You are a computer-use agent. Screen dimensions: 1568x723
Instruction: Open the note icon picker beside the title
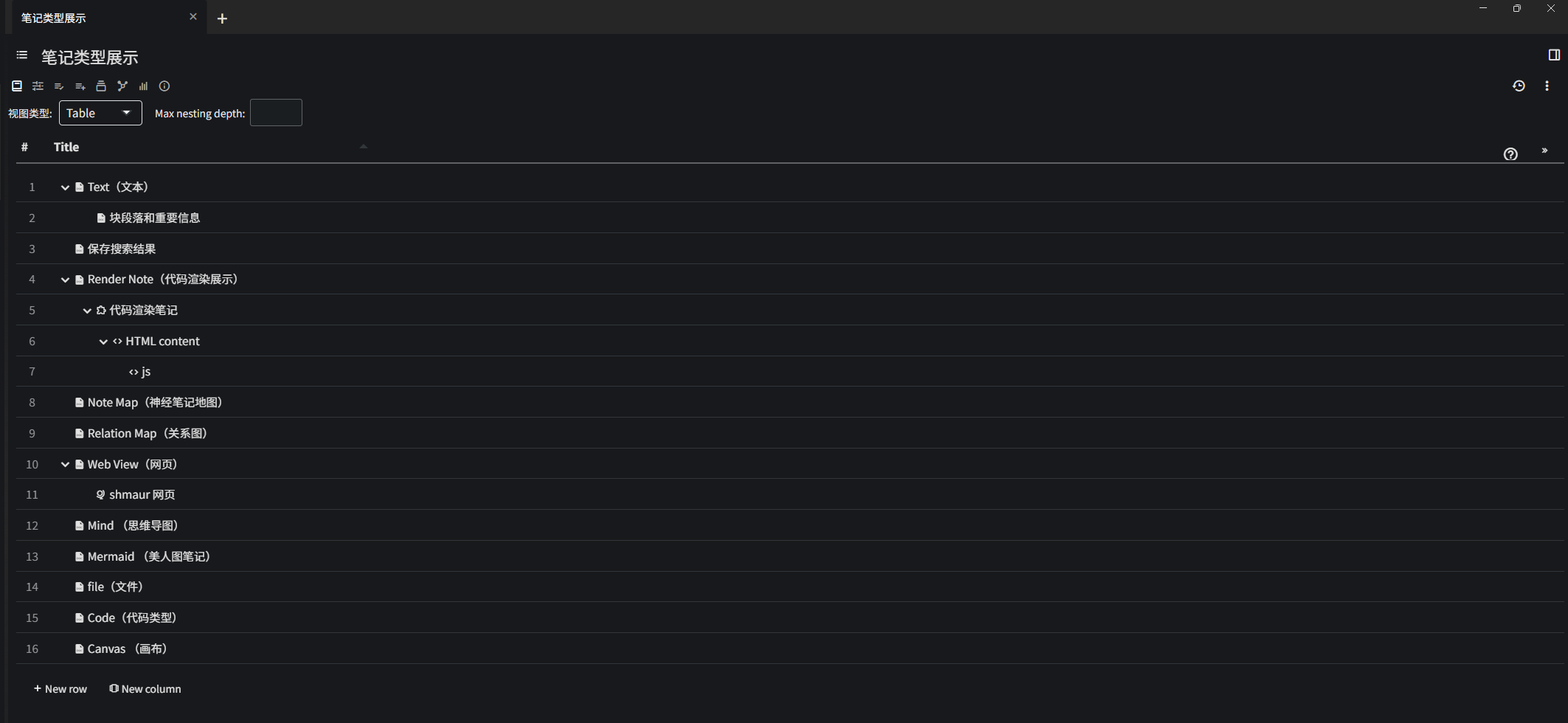[22, 56]
